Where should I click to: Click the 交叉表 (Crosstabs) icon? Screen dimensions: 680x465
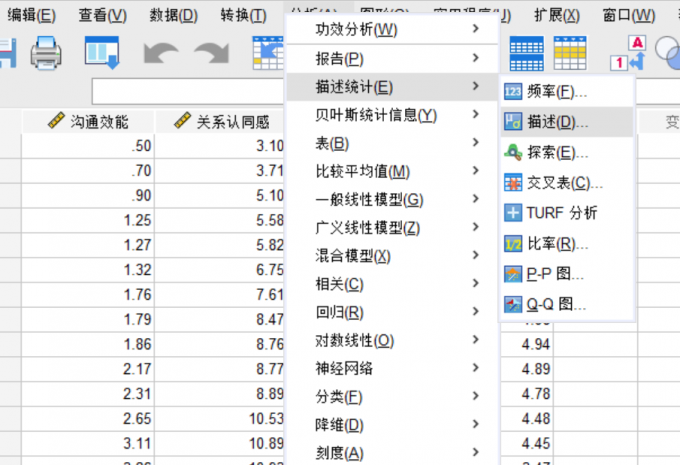pos(513,183)
